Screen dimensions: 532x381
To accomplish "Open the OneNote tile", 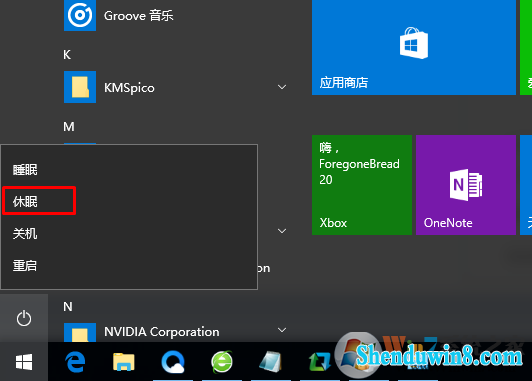I will tap(466, 185).
